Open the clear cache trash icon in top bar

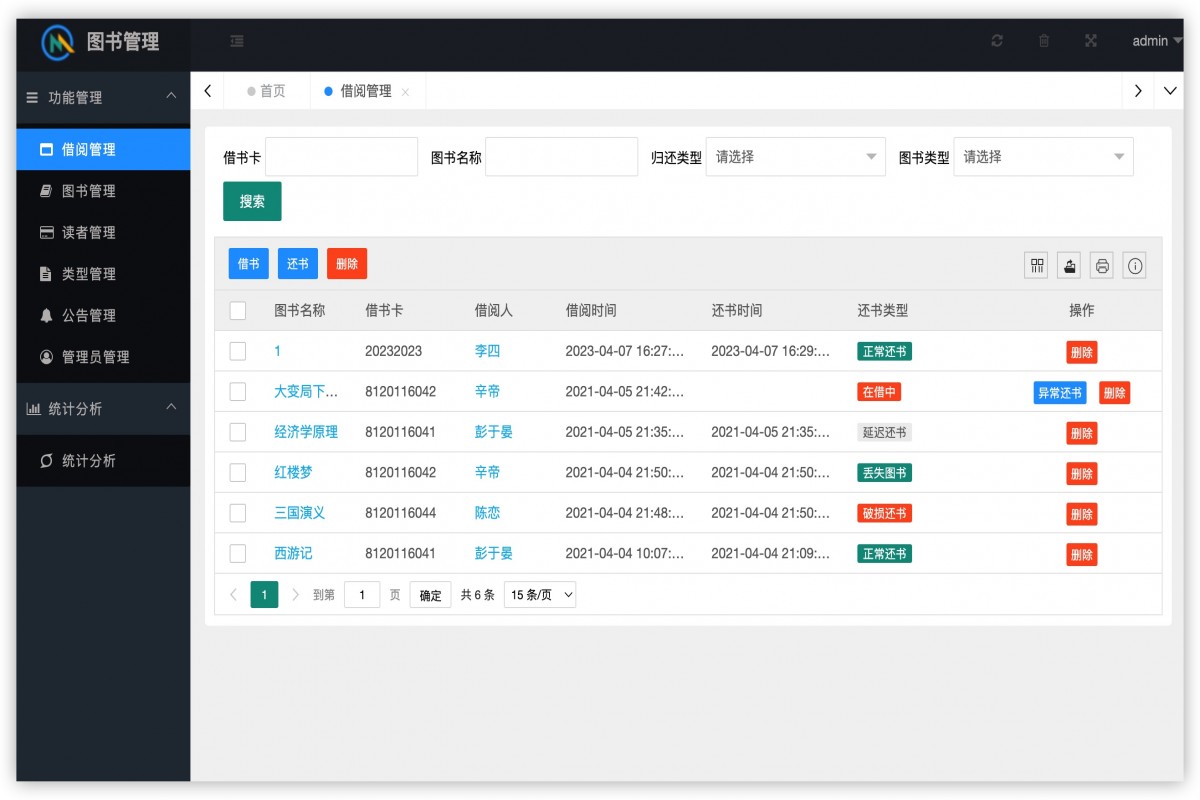(x=1044, y=41)
